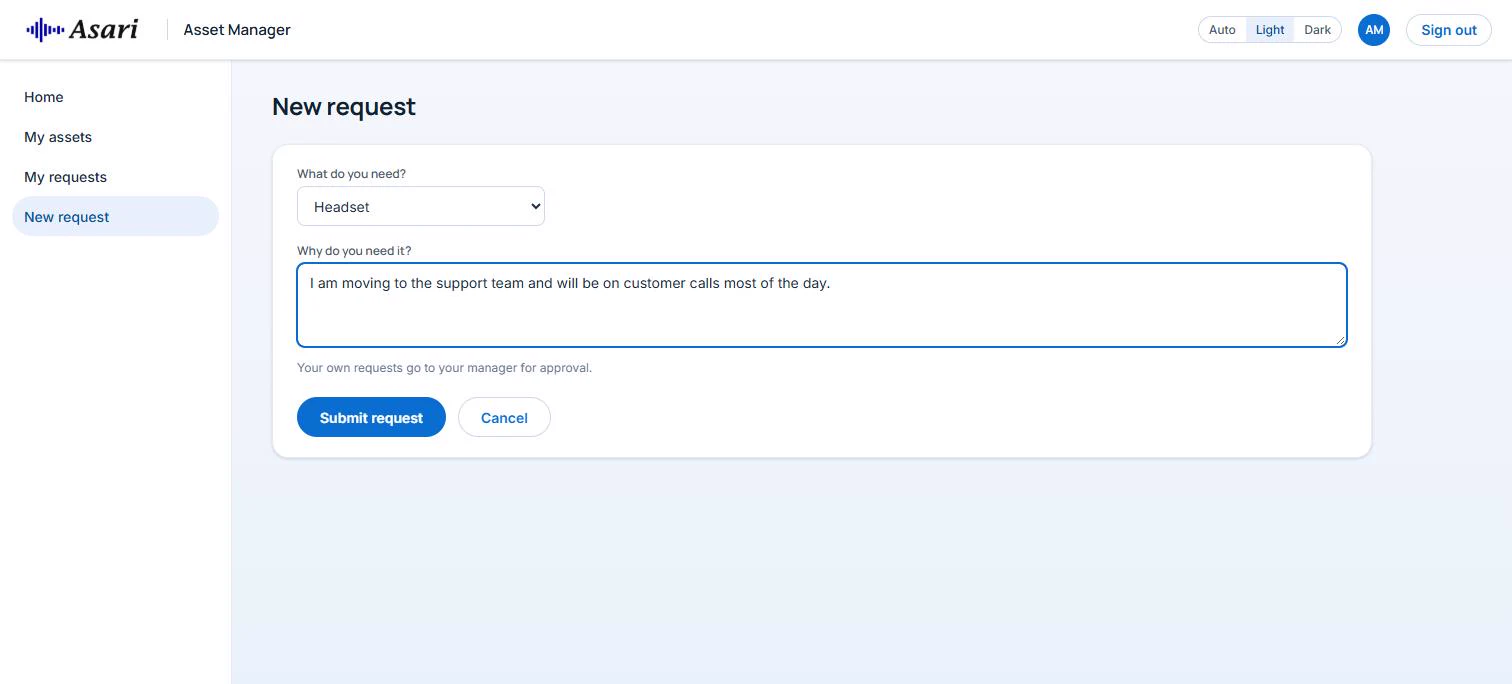Screen dimensions: 1512x684
Task: Switch theme to Light
Action: tap(1270, 30)
